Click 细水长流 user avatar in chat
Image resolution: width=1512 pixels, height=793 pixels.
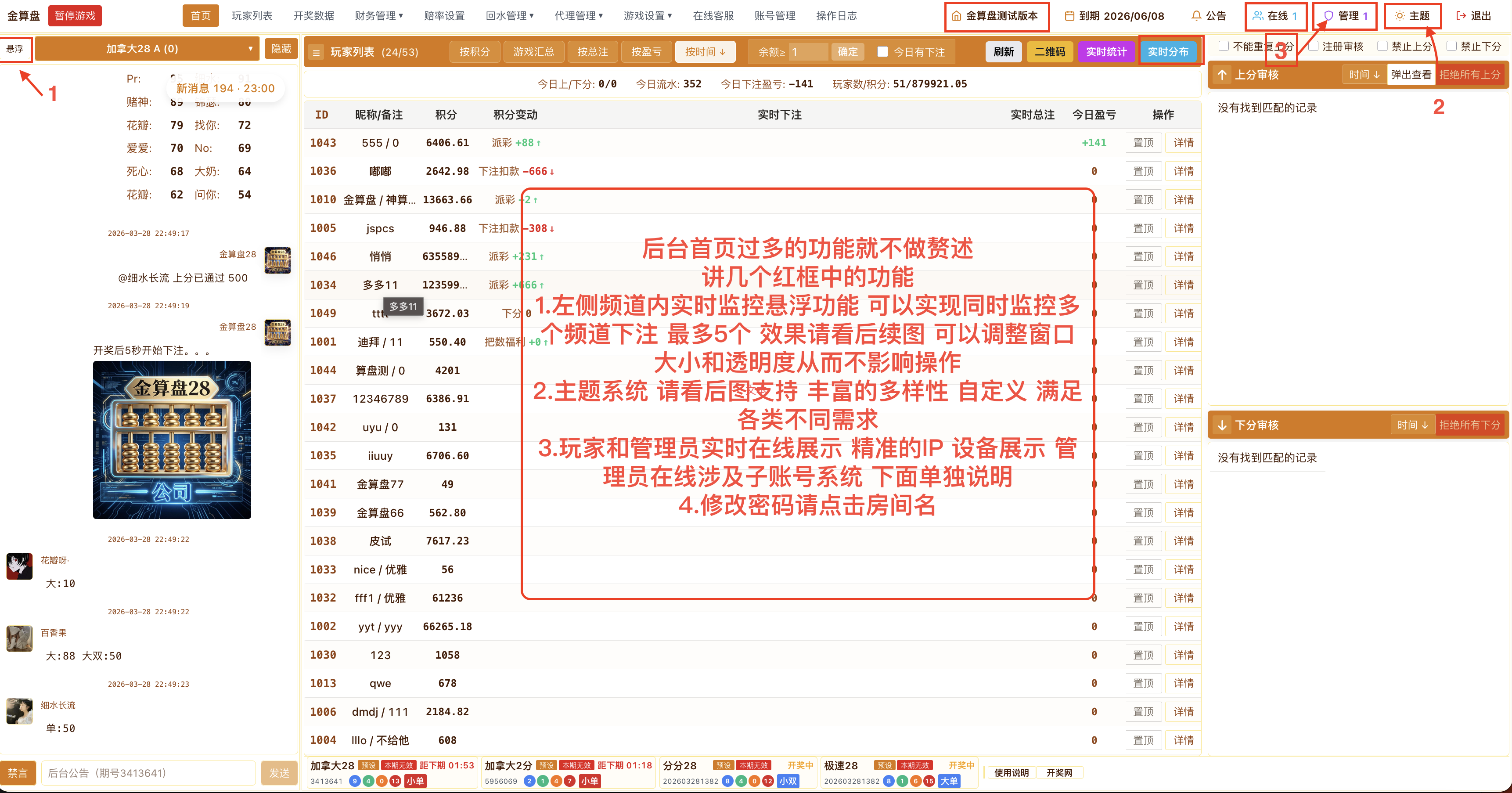click(x=19, y=711)
